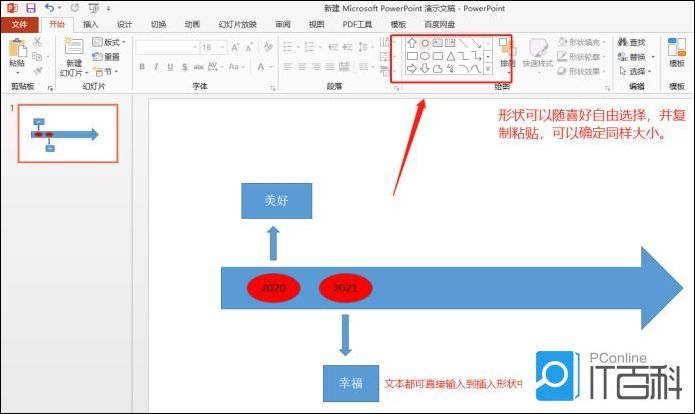Click the font color A button
The width and height of the screenshot is (695, 414).
[261, 67]
